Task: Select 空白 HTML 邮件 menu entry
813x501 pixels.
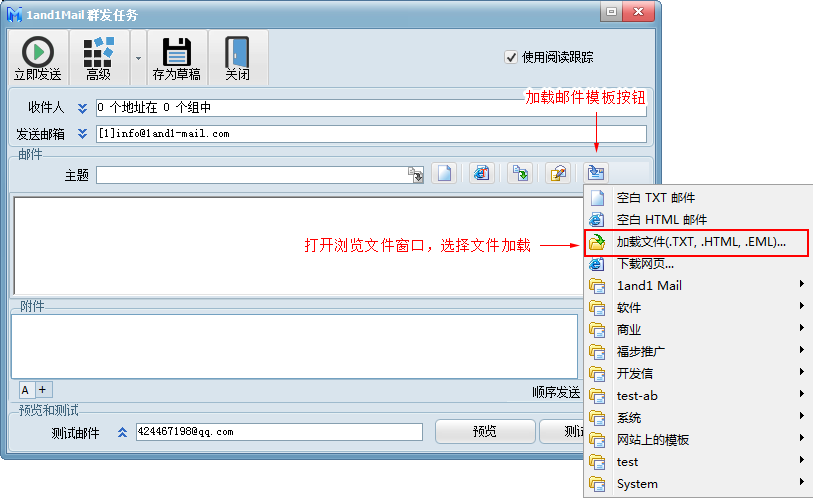Action: 697,219
